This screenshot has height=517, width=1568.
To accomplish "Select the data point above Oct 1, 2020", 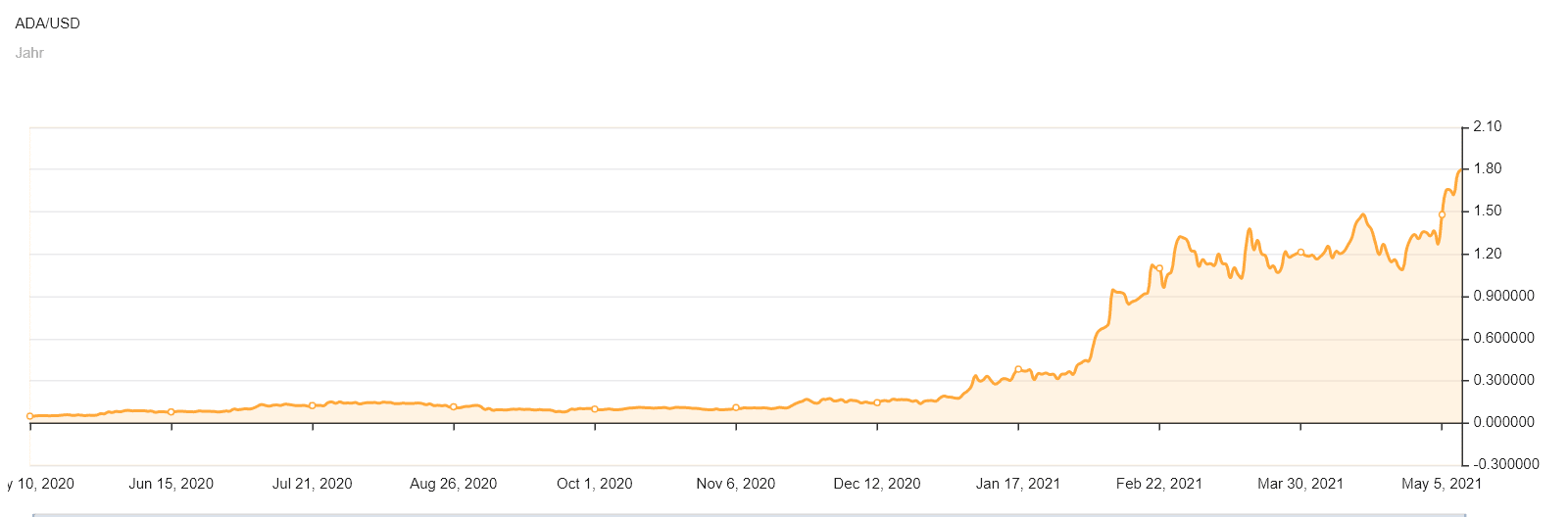I will (595, 409).
